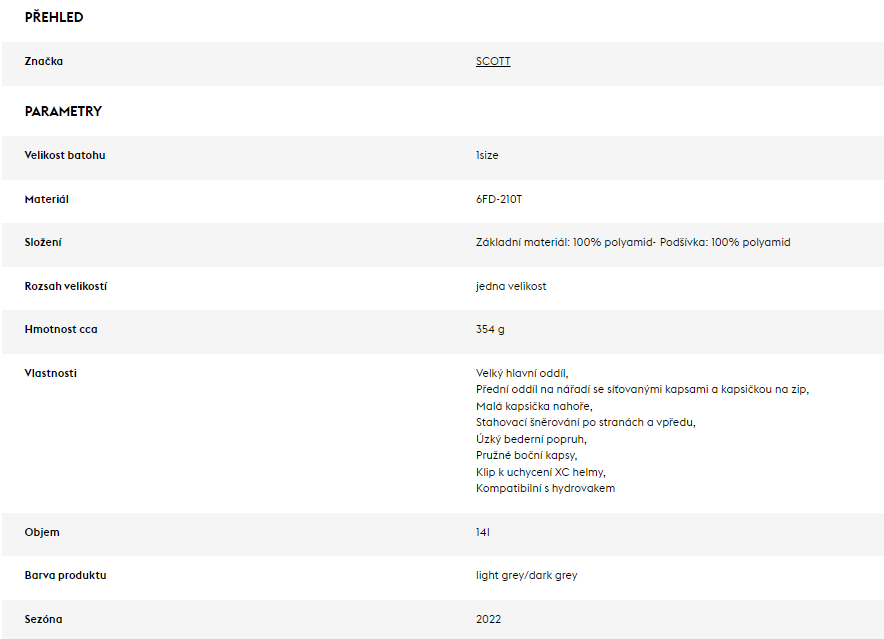Image resolution: width=884 pixels, height=639 pixels.
Task: Click the Složení row label
Action: pos(43,243)
